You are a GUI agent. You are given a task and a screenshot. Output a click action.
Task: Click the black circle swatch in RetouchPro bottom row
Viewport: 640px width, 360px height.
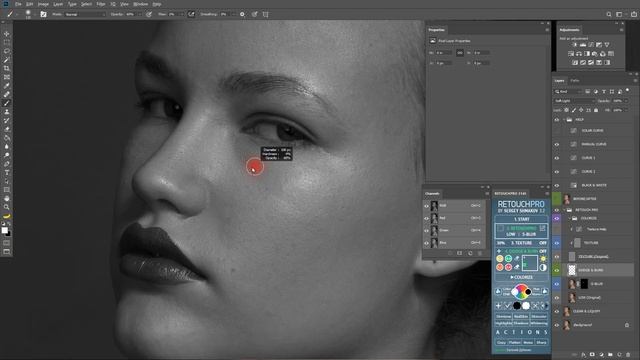click(517, 305)
